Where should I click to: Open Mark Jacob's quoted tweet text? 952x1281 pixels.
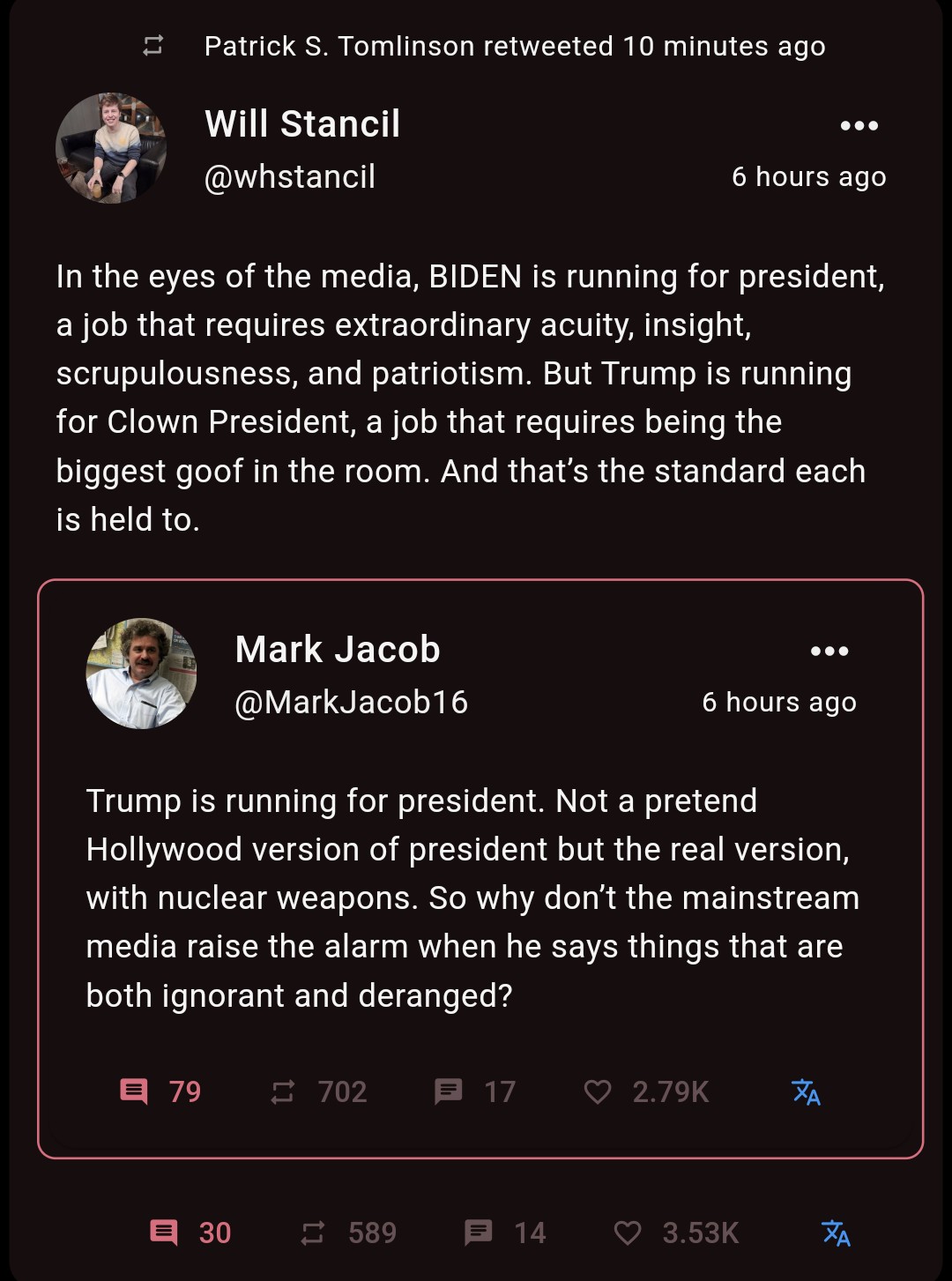click(x=472, y=898)
